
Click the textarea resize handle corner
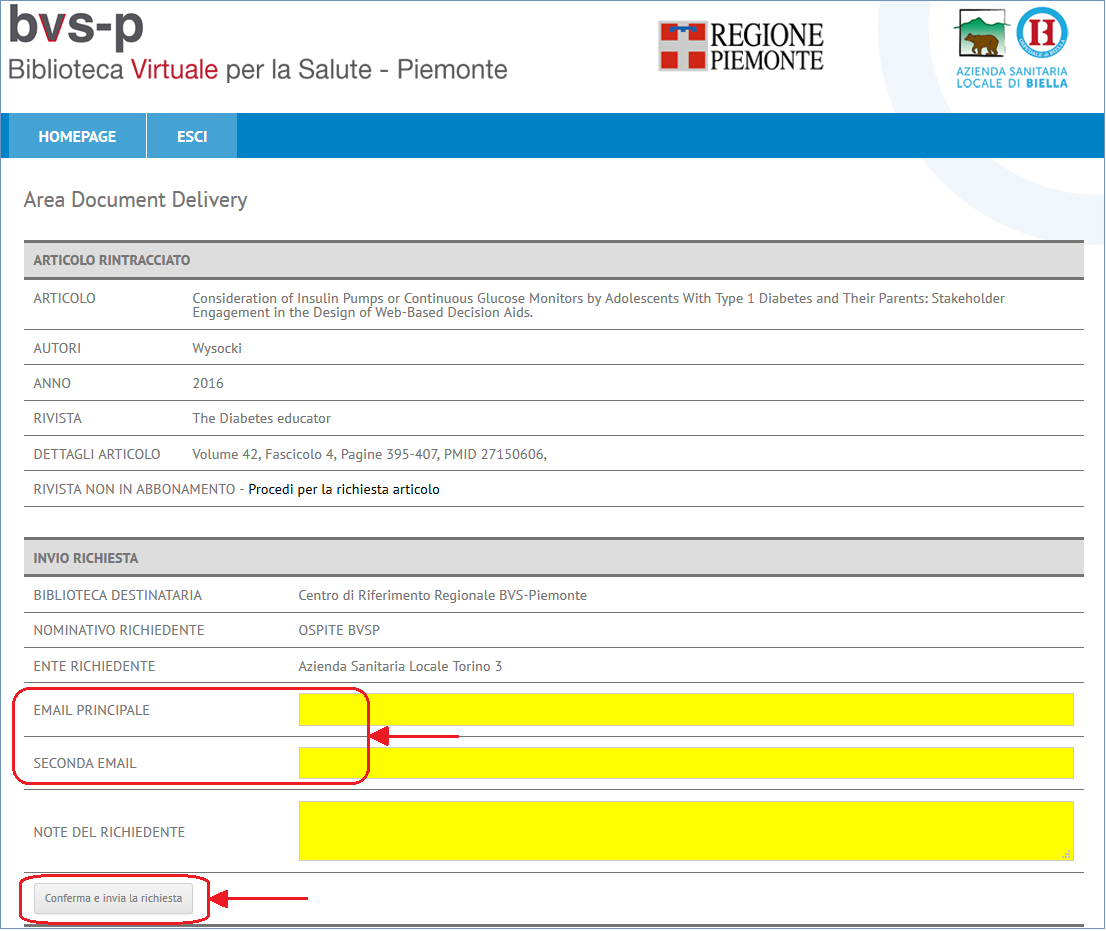(x=1066, y=854)
